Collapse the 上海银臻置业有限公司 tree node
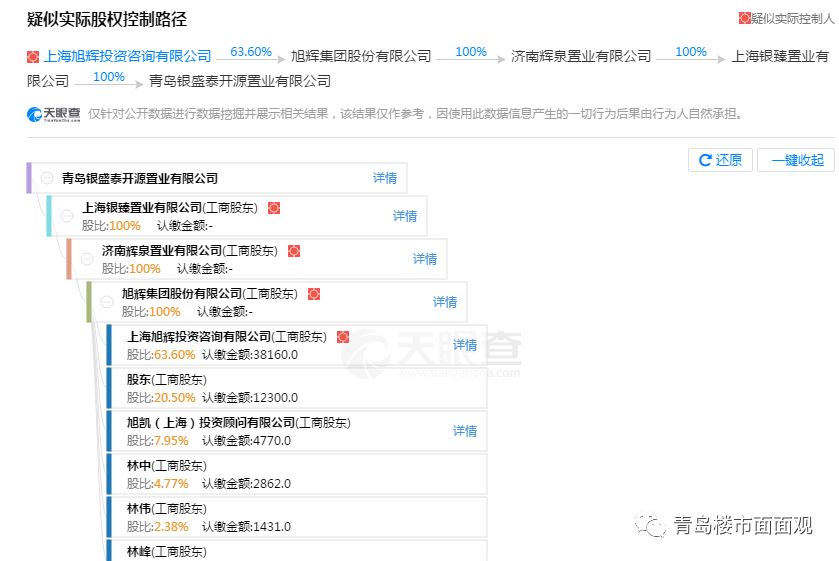Viewport: 839px width, 561px height. point(67,216)
